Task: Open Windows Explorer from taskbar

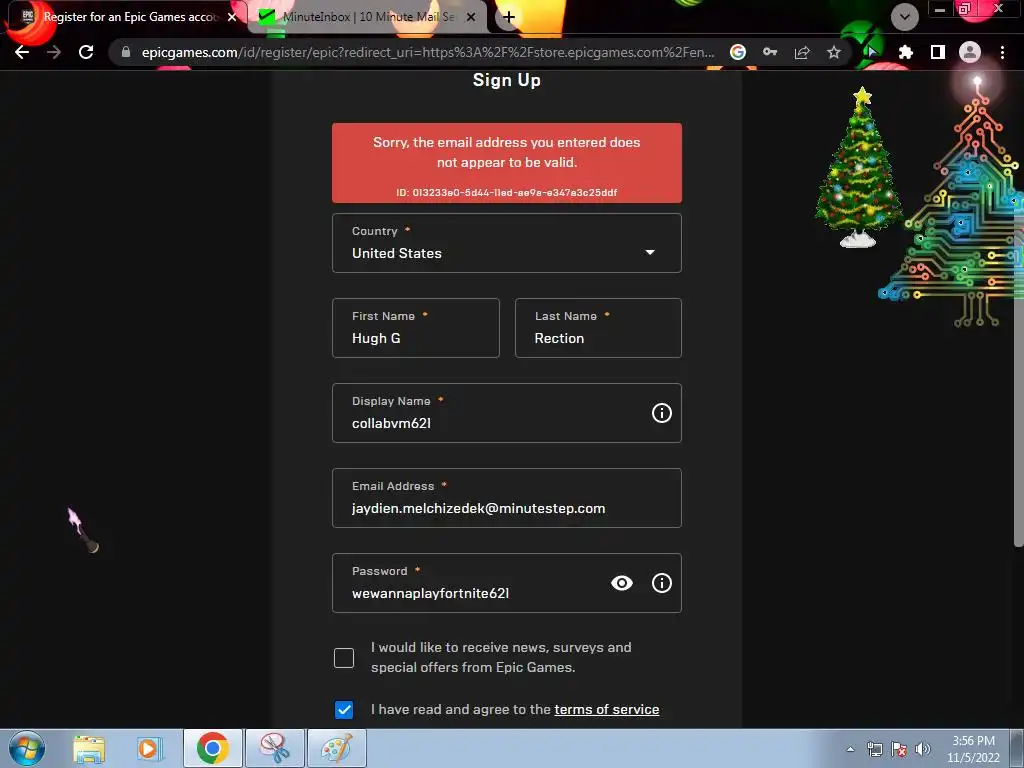Action: 89,749
